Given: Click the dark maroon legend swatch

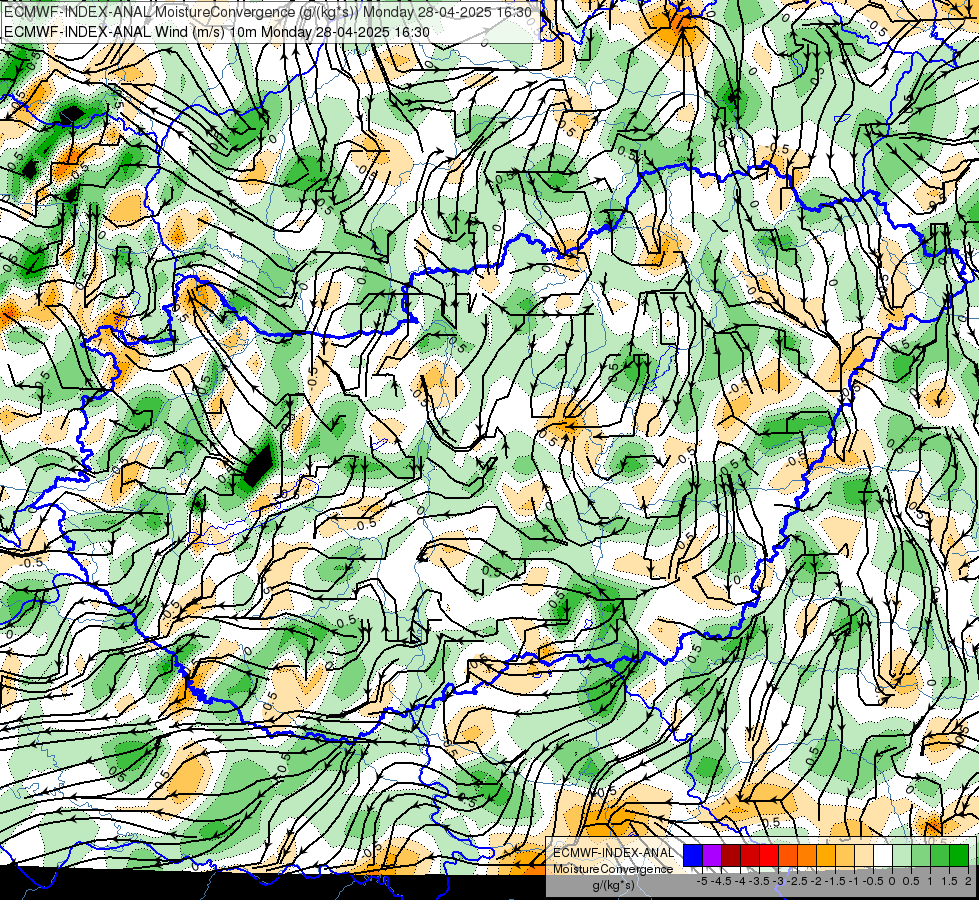Looking at the screenshot, I should coord(731,856).
